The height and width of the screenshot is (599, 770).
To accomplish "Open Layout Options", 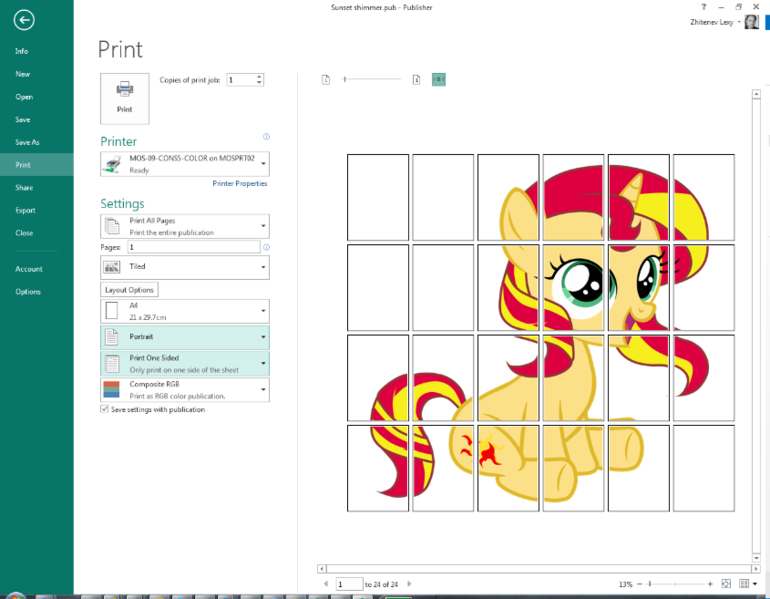I will (x=129, y=290).
